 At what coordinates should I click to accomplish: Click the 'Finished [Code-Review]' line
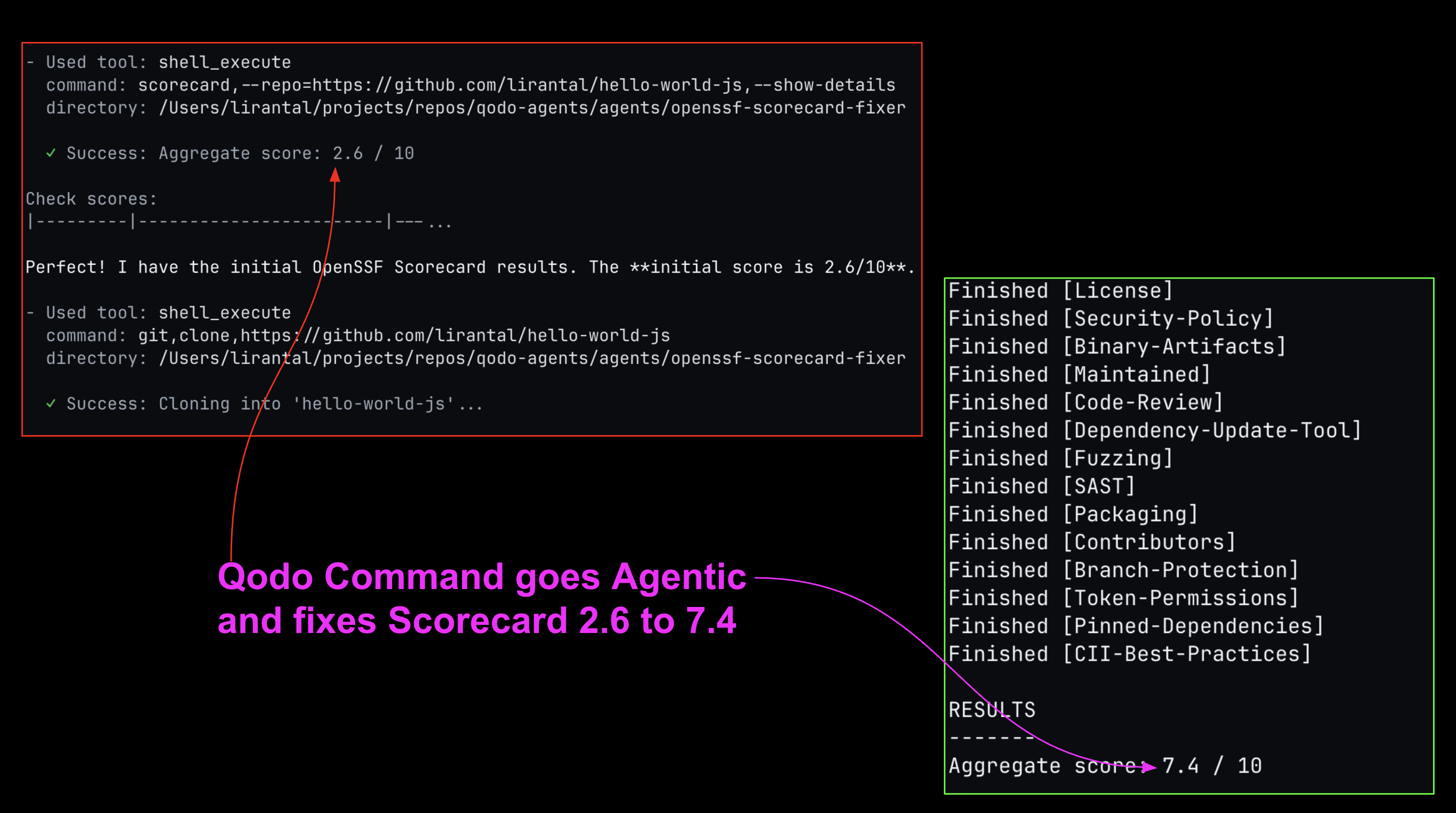click(x=1085, y=402)
